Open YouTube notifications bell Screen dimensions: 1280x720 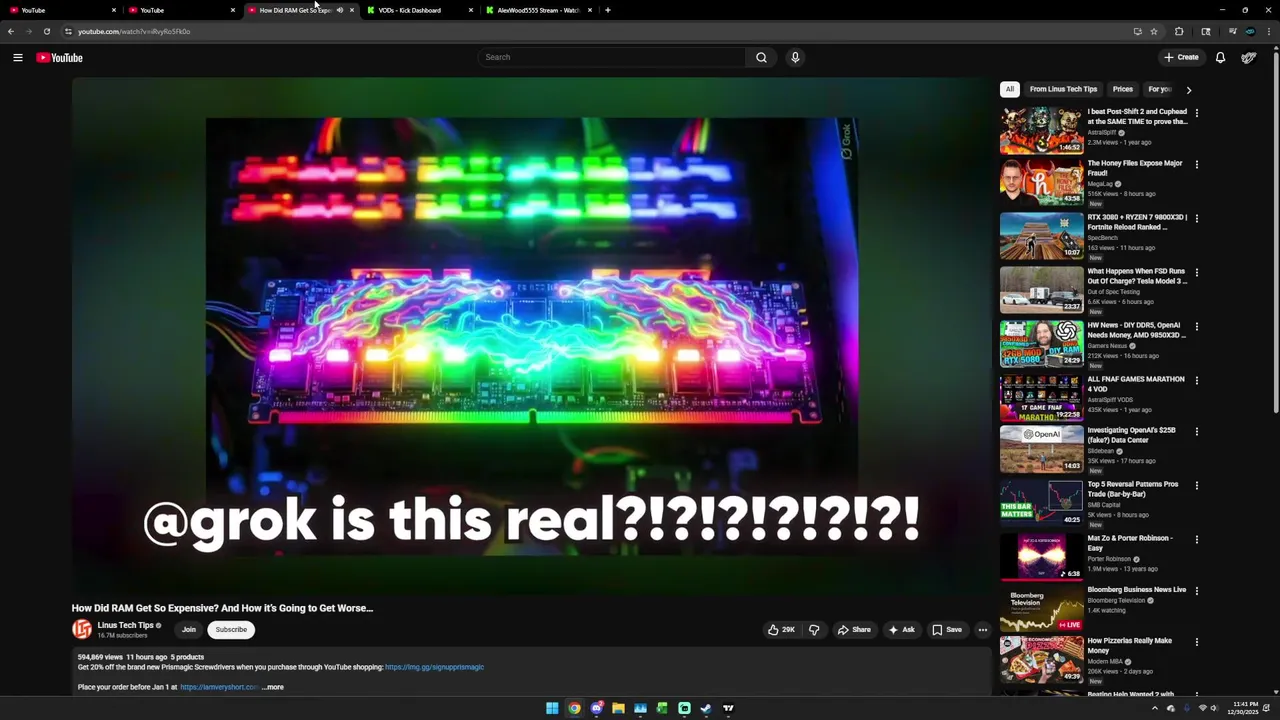[x=1220, y=57]
